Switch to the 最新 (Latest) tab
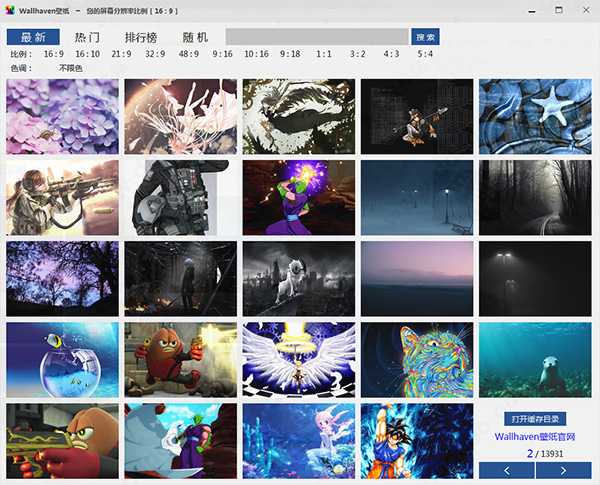Screen dimensions: 600x485 [x=34, y=37]
